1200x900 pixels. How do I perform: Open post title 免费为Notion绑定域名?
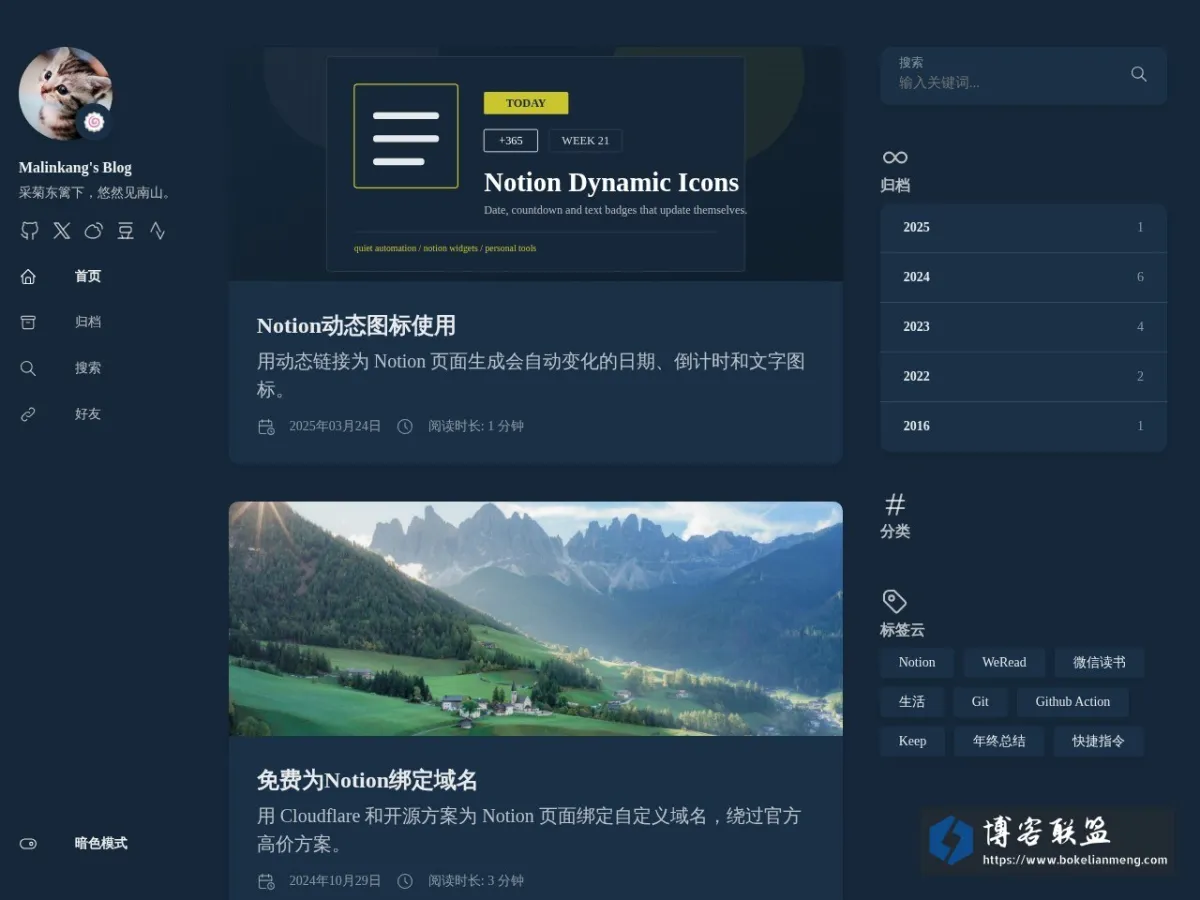[x=367, y=781]
